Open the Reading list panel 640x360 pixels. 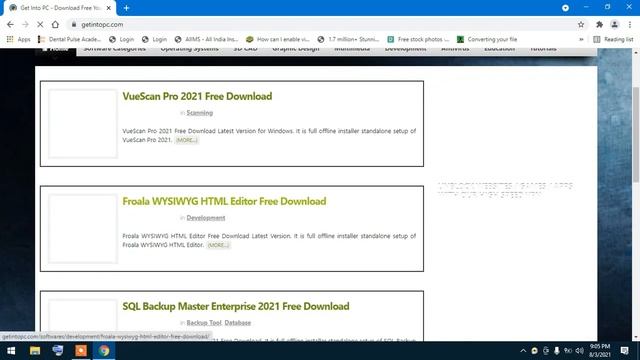[x=613, y=39]
